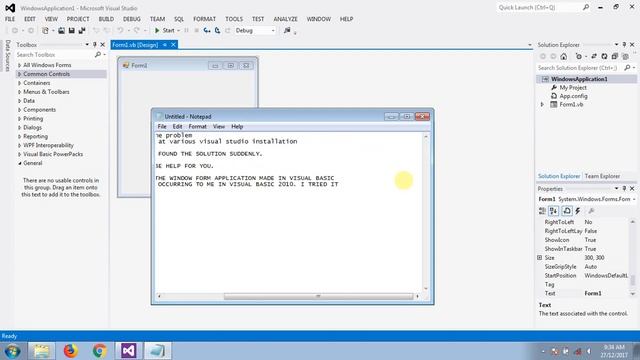This screenshot has width=640, height=360.
Task: Click the Show All Files icon in Solution Explorer
Action: coord(625,56)
